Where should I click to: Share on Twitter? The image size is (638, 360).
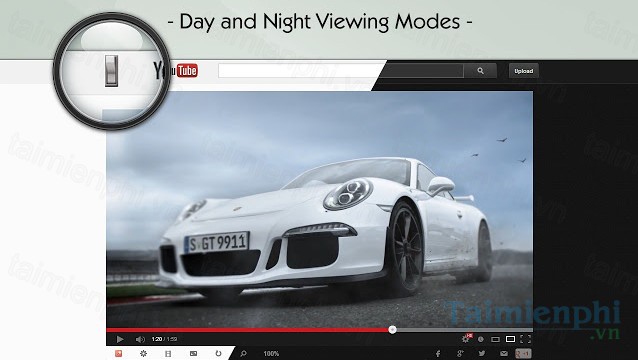tap(482, 353)
